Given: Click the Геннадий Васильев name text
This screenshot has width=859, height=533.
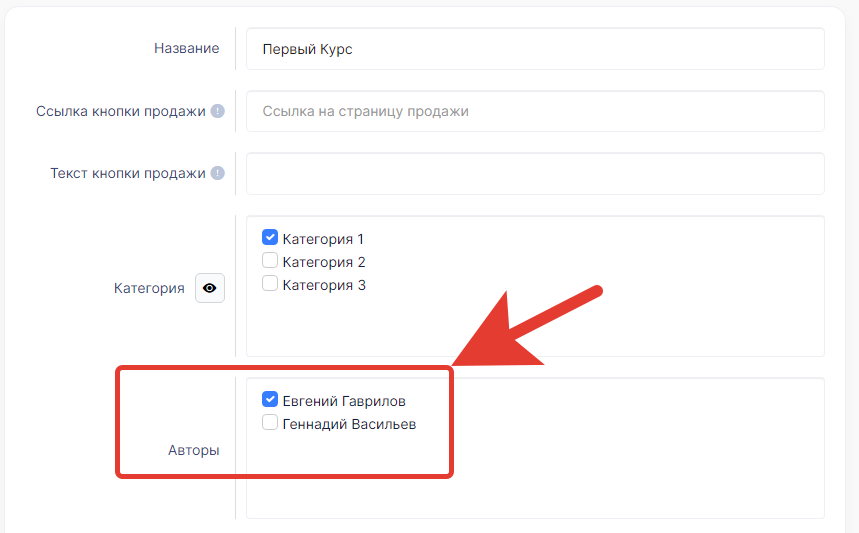Looking at the screenshot, I should click(349, 424).
